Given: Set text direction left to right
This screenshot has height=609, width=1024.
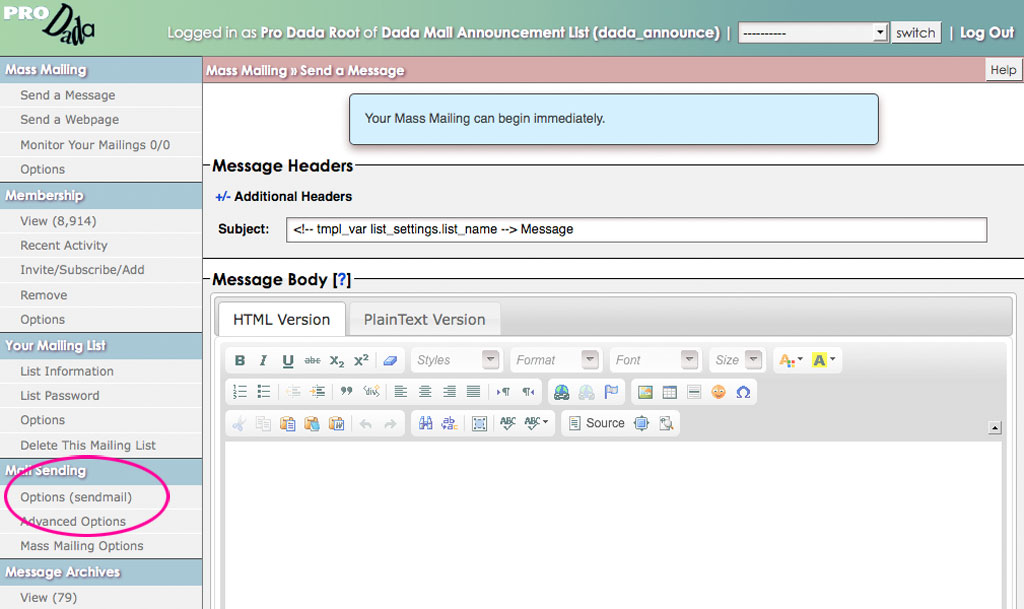Looking at the screenshot, I should point(503,392).
